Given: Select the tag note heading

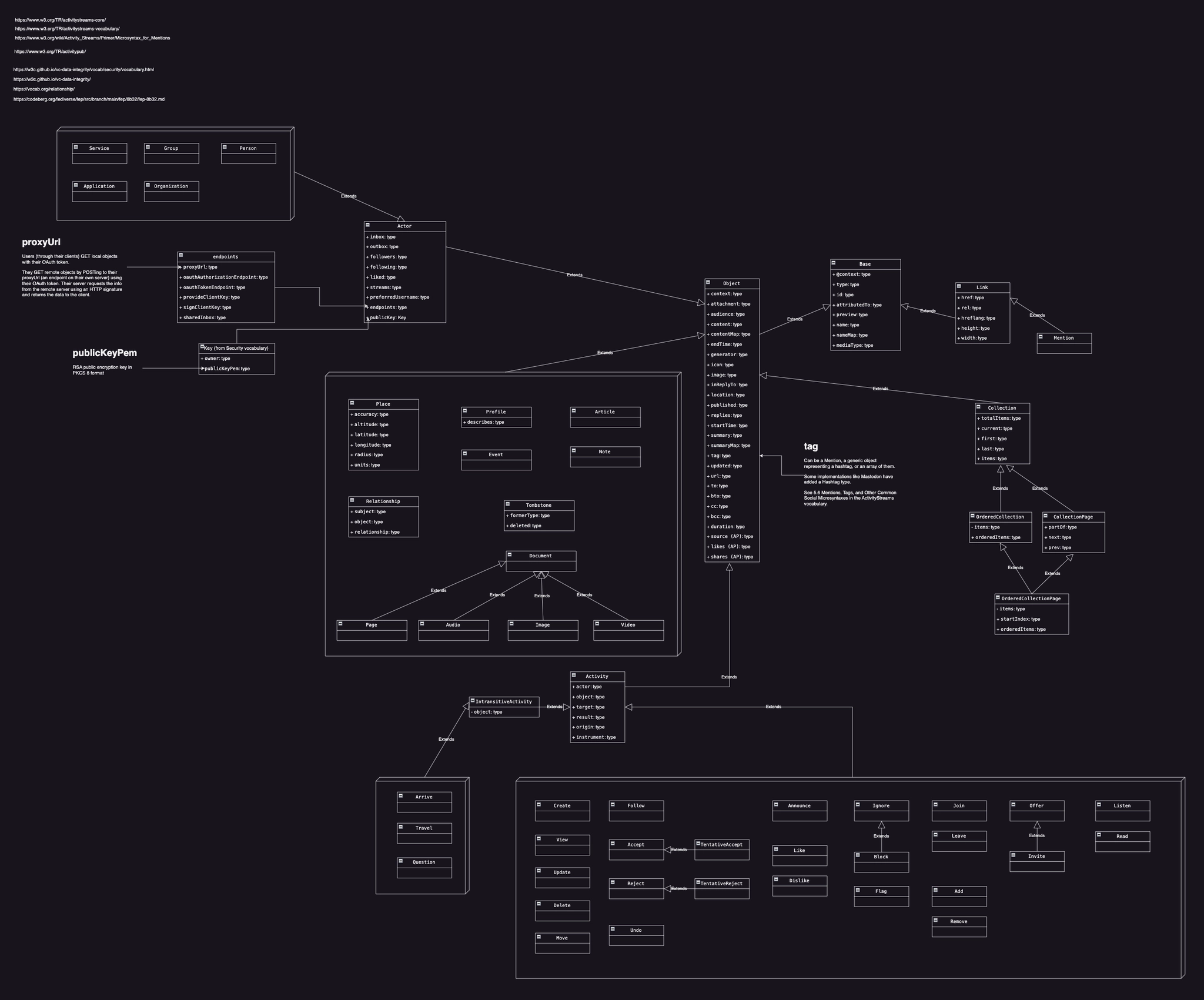Looking at the screenshot, I should 811,447.
